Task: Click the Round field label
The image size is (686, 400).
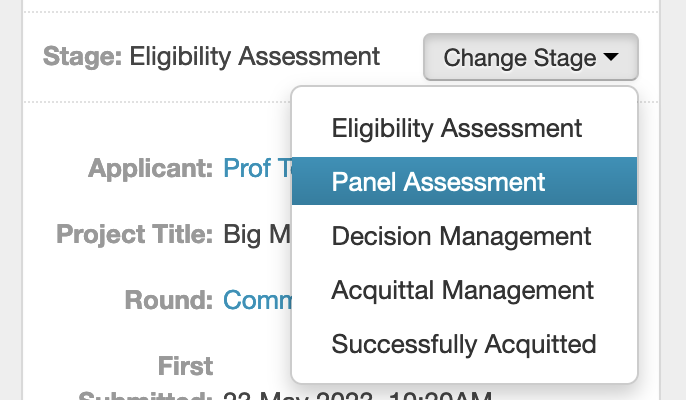Action: click(168, 299)
